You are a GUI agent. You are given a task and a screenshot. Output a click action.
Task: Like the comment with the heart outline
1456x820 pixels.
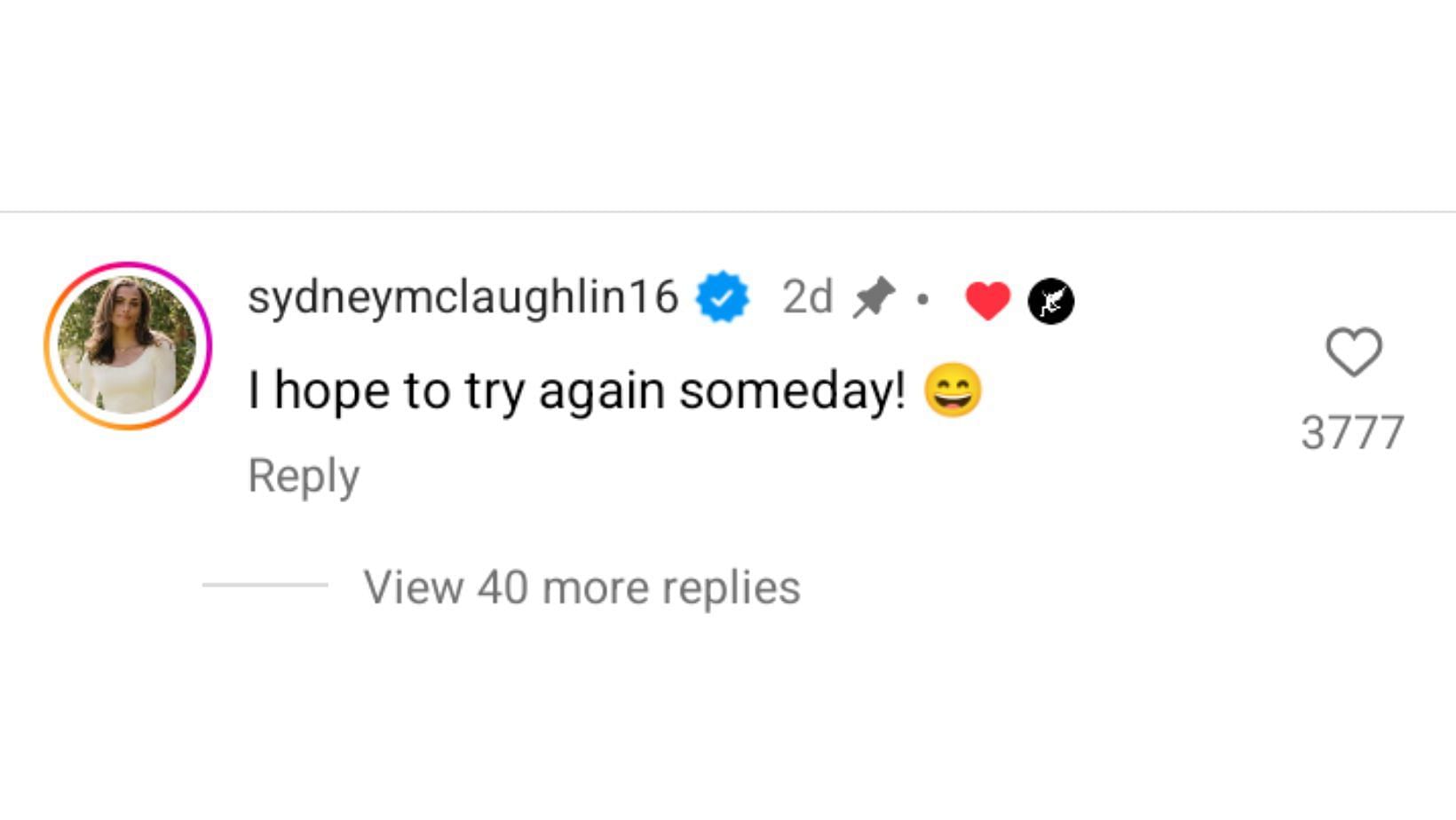[1353, 351]
